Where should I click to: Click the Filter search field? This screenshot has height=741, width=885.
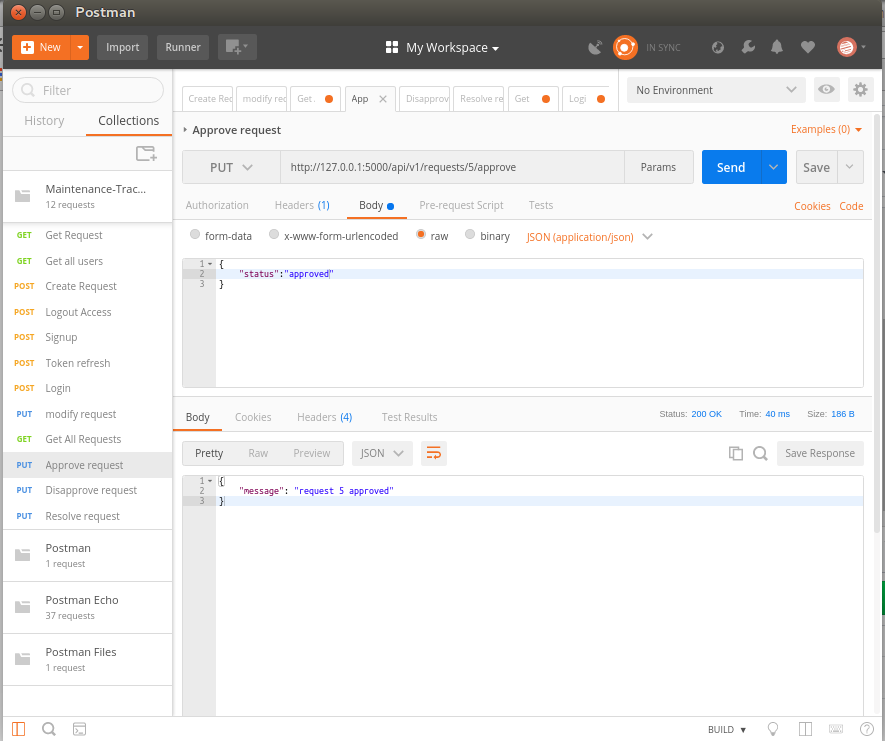click(x=88, y=90)
